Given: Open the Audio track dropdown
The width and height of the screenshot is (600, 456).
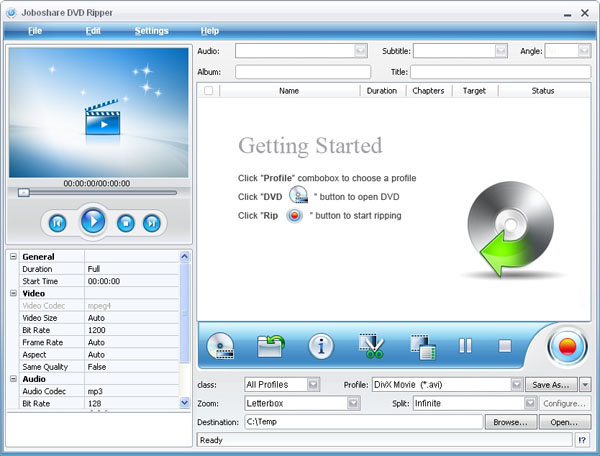Looking at the screenshot, I should [x=360, y=50].
